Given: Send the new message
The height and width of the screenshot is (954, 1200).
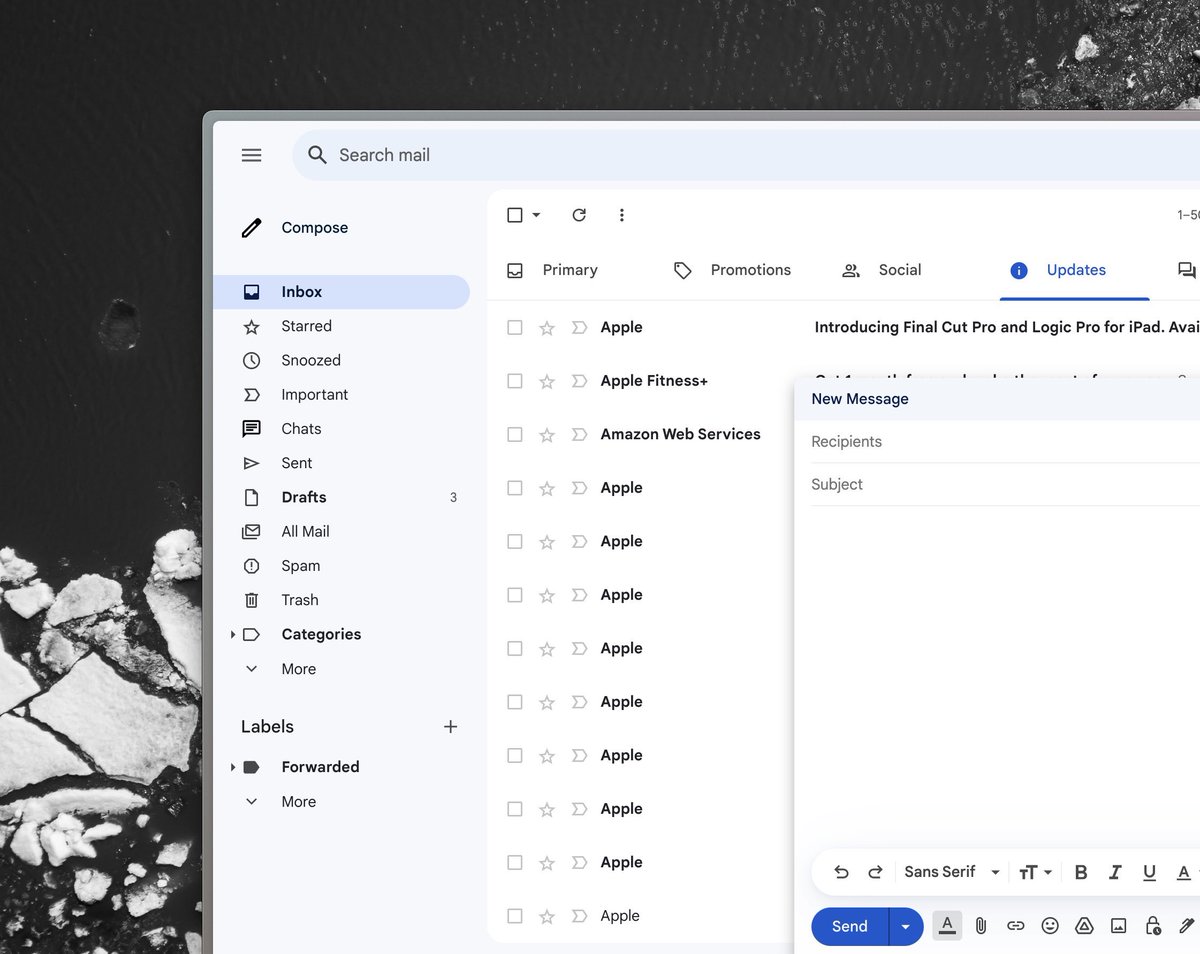Looking at the screenshot, I should 849,926.
